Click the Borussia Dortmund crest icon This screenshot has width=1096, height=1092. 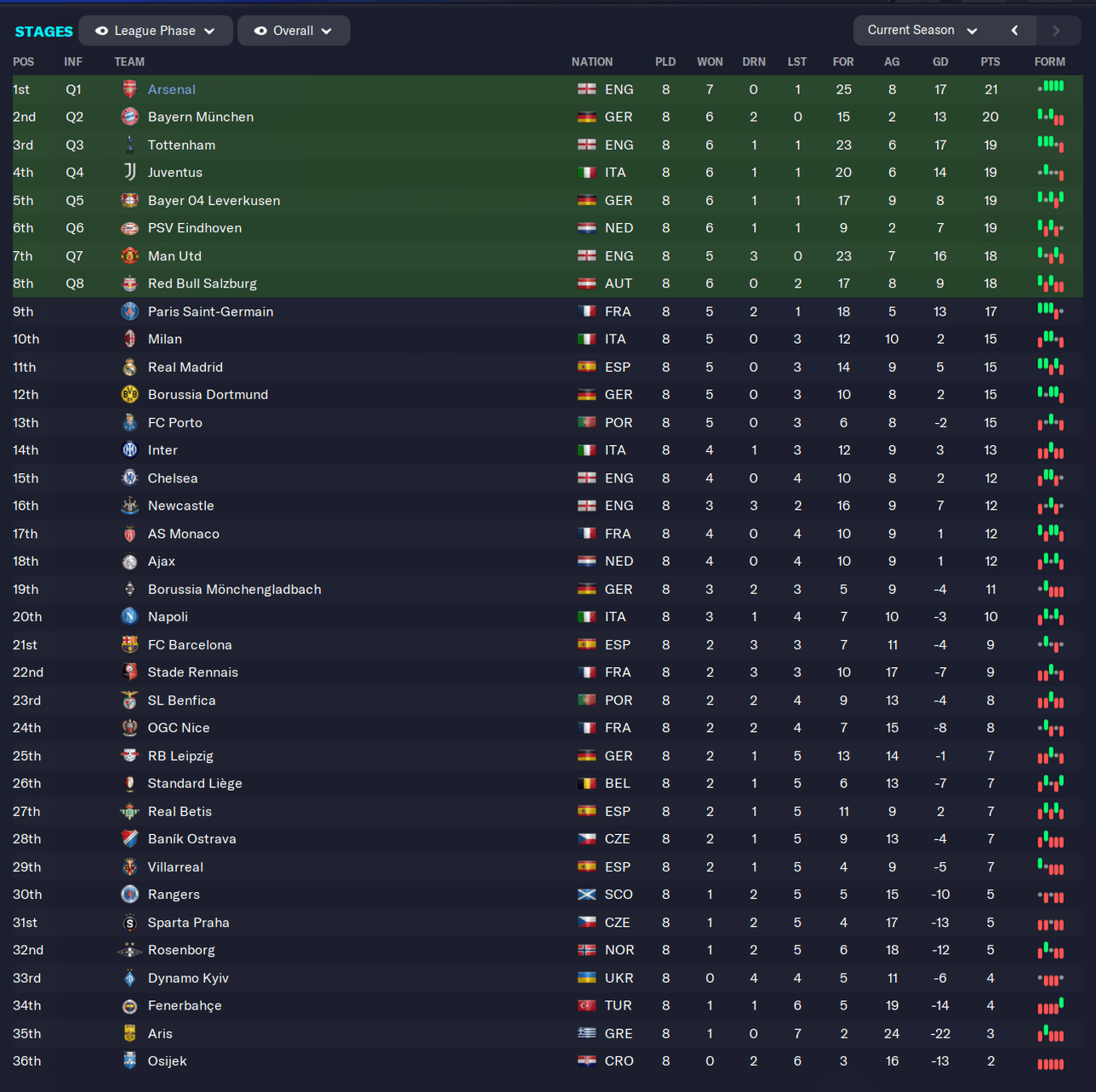(x=129, y=394)
